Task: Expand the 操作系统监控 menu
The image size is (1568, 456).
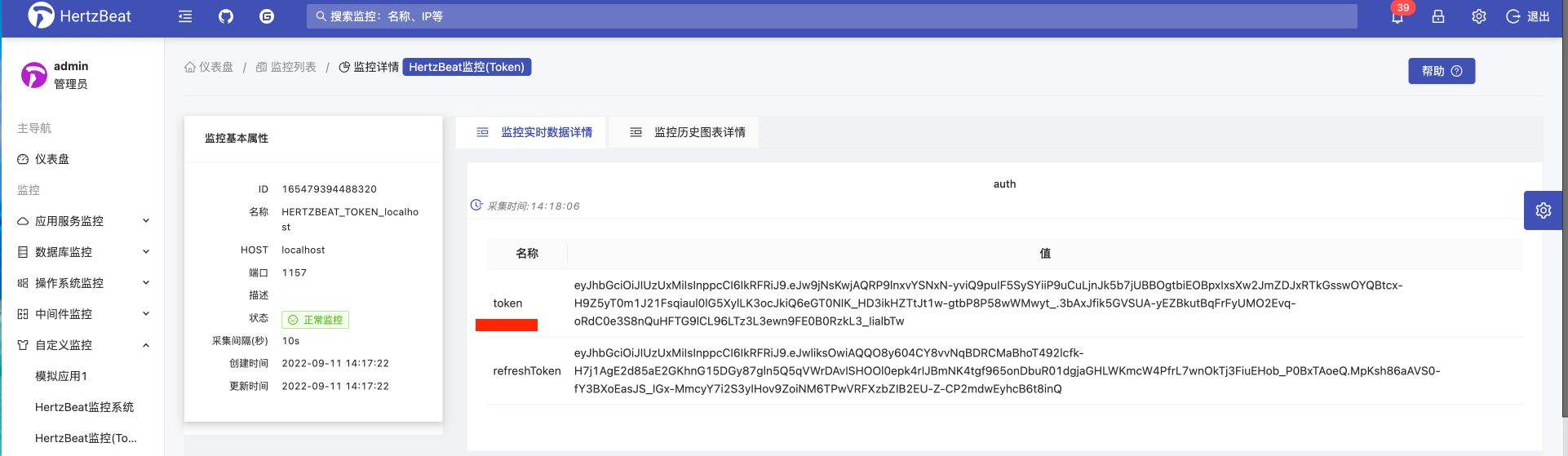Action: click(x=82, y=283)
